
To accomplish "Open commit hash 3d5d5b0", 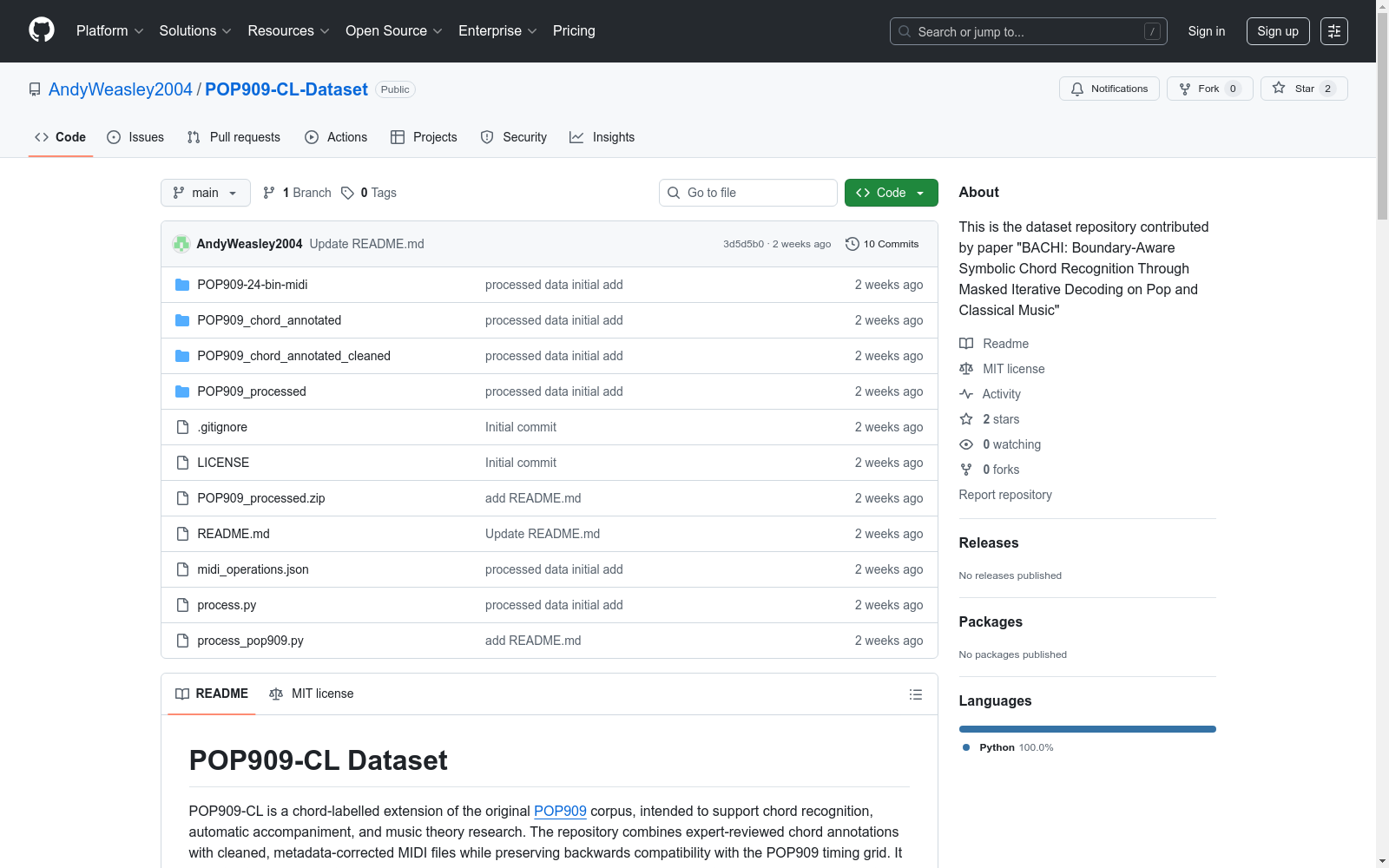I will click(743, 244).
